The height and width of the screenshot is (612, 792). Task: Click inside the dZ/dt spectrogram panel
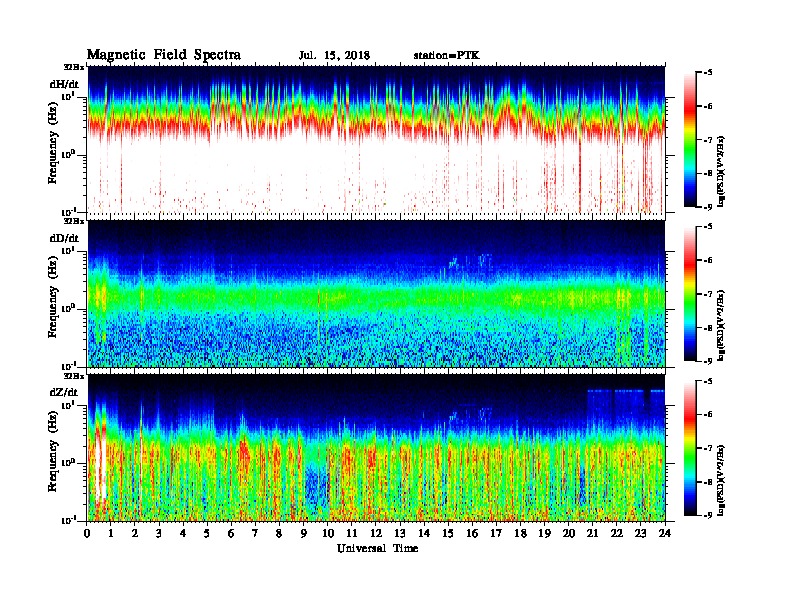click(x=376, y=448)
